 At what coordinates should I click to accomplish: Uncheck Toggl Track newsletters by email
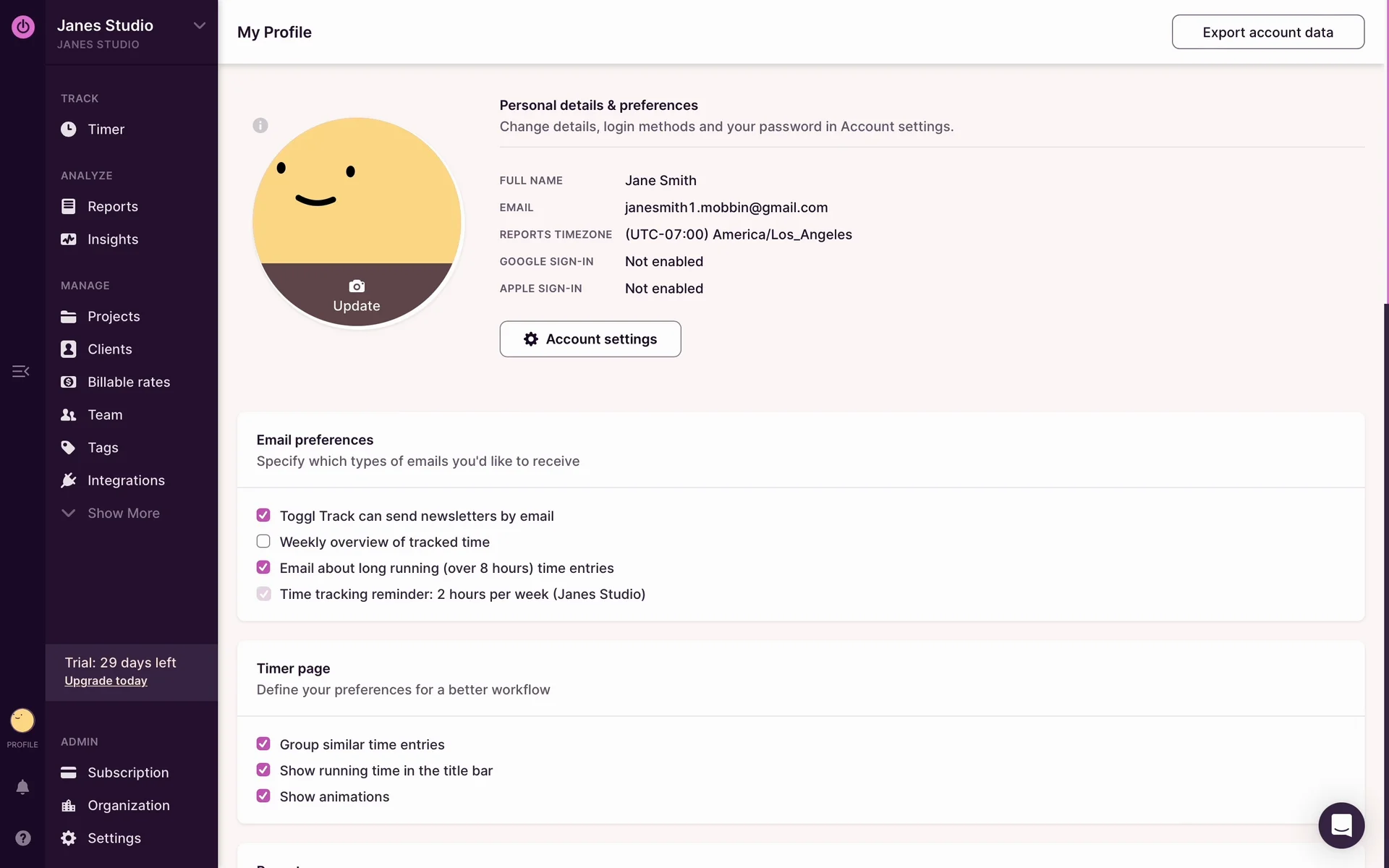263,516
